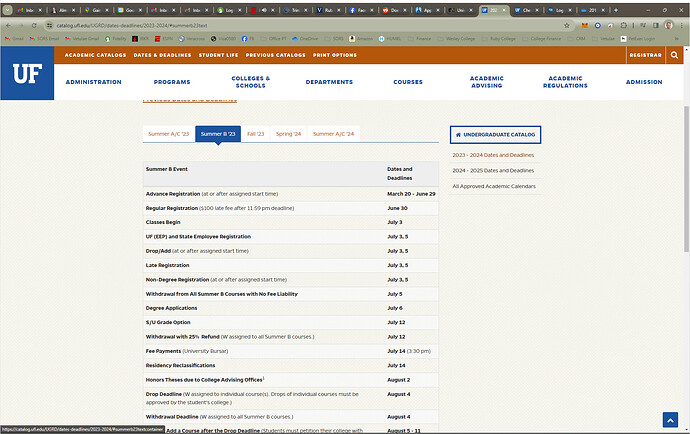Switch to the Summer A/C '23 tab
This screenshot has height=434, width=690.
pos(169,134)
